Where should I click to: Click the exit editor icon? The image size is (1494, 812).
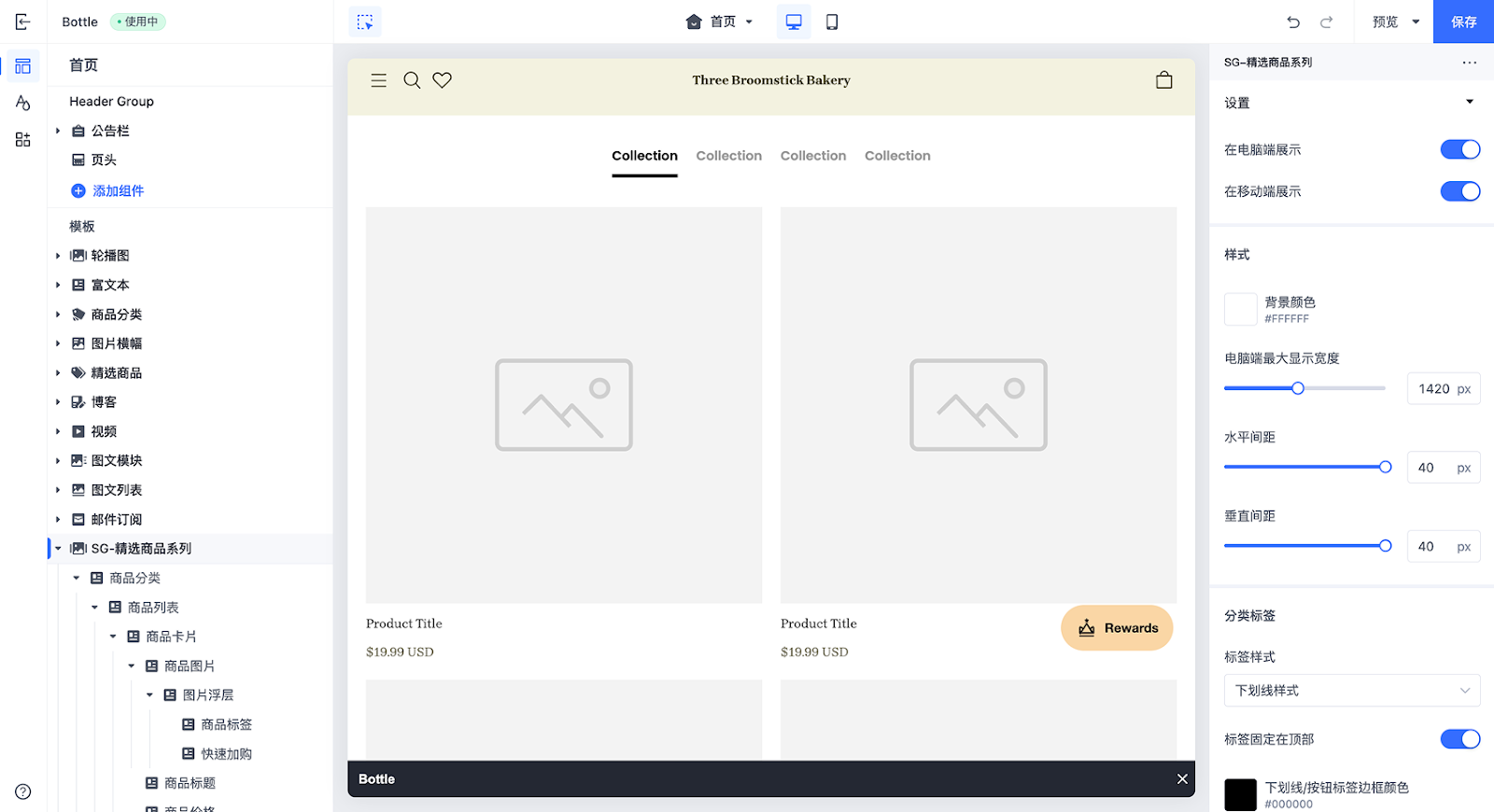[23, 21]
